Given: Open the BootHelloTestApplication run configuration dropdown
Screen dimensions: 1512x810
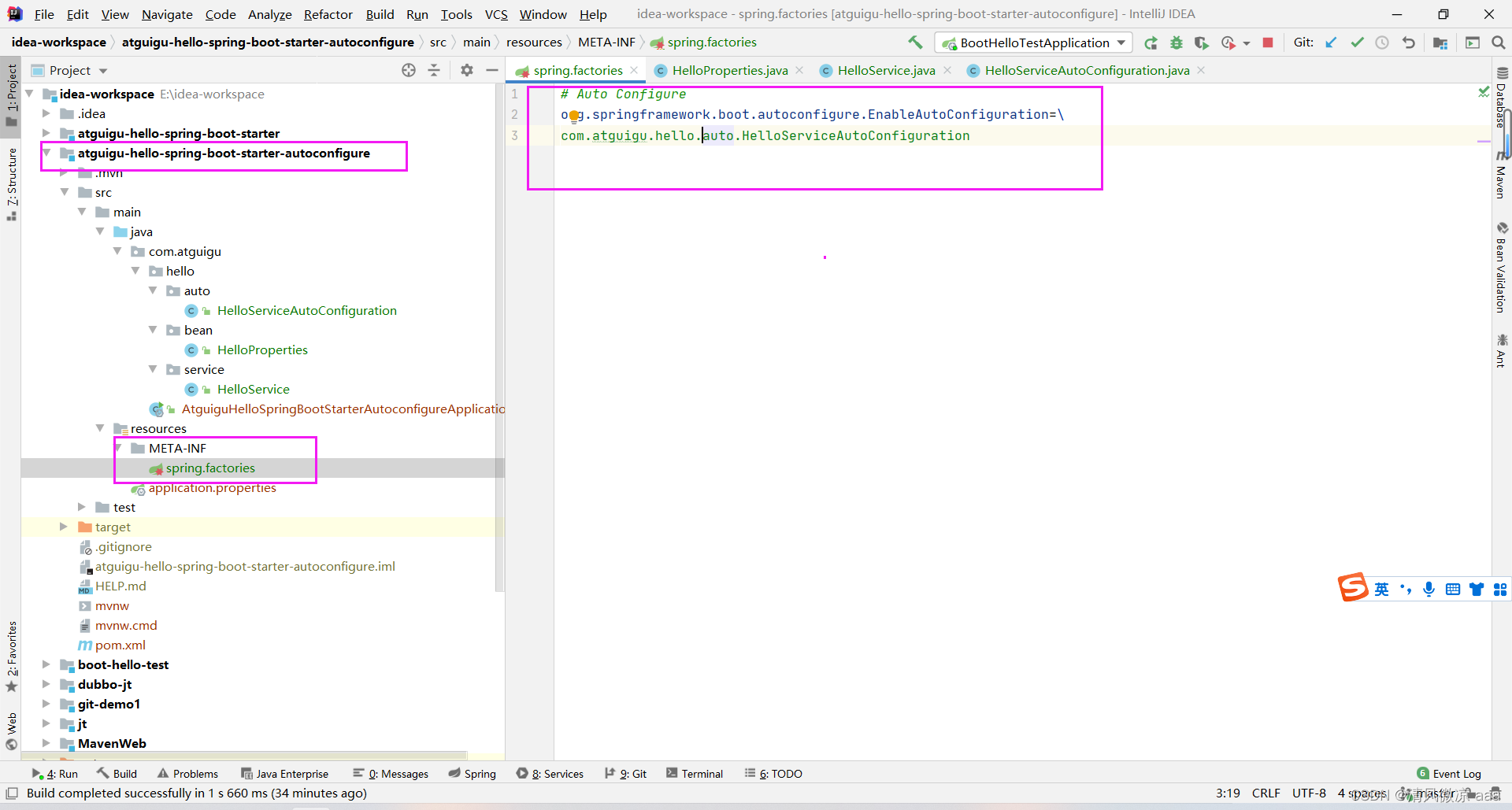Looking at the screenshot, I should click(1033, 43).
